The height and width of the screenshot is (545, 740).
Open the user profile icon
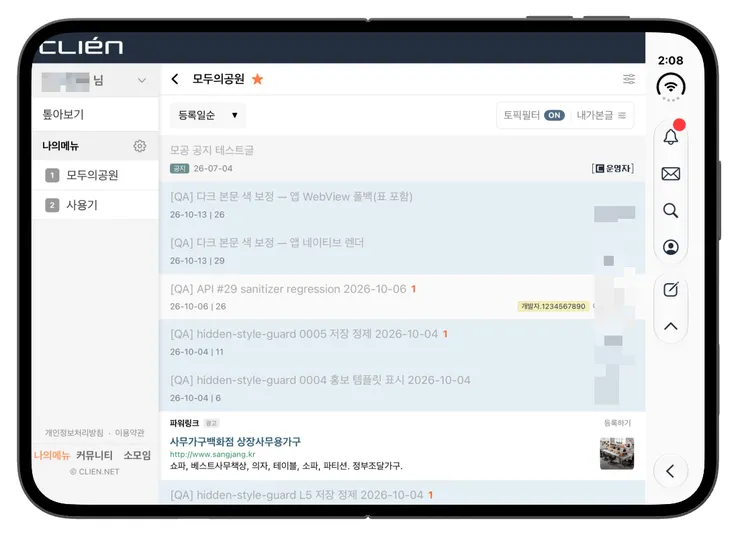point(671,247)
